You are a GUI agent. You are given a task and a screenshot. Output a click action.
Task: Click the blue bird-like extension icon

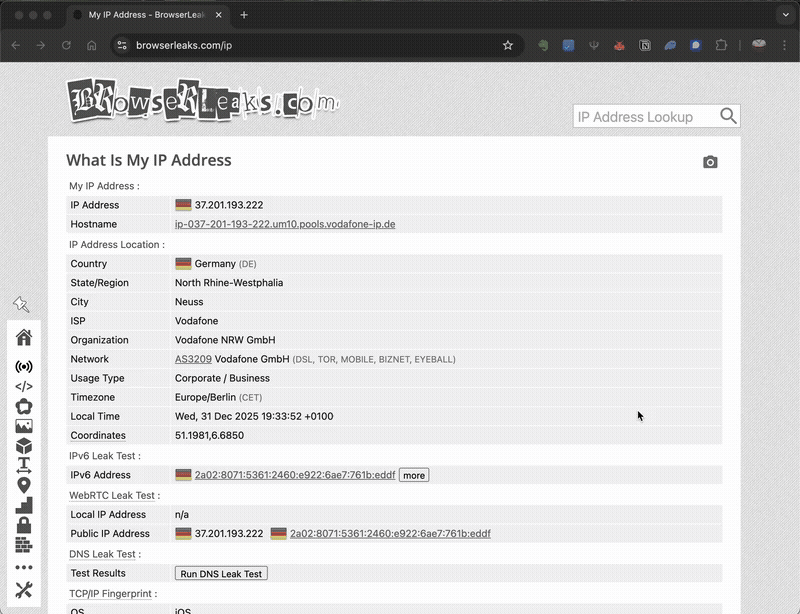(x=670, y=45)
